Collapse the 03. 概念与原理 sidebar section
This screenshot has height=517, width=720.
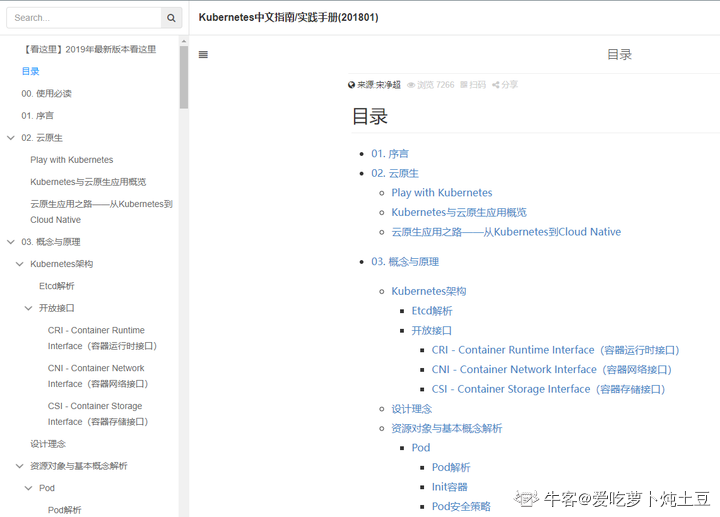pos(11,242)
